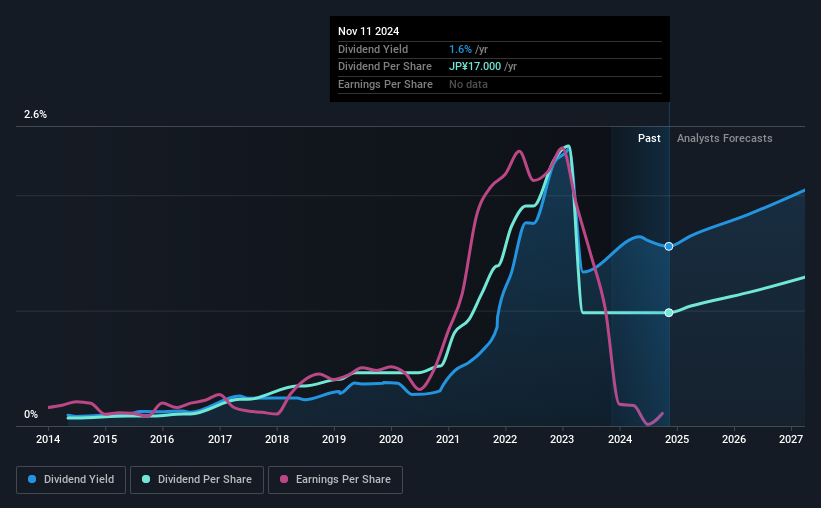Viewport: 821px width, 508px height.
Task: Click the 0% y-axis label
Action: [31, 414]
